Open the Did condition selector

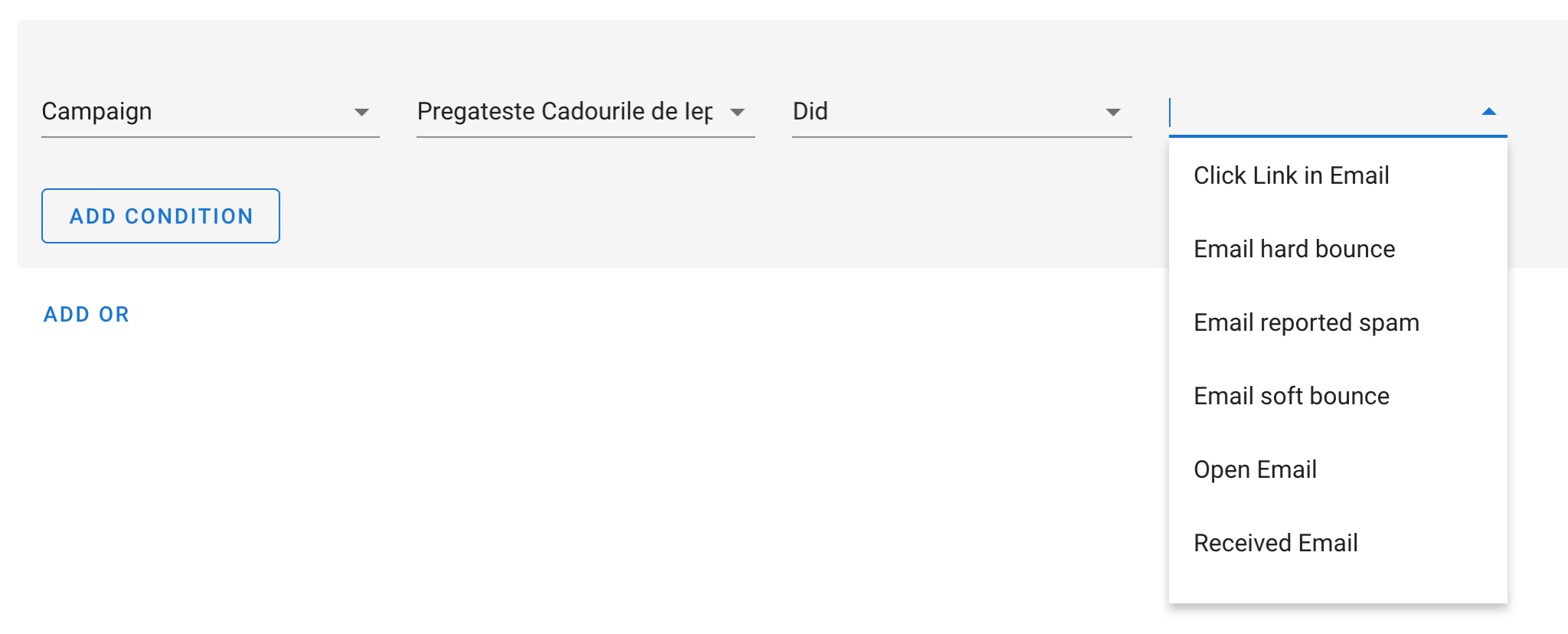click(x=942, y=112)
